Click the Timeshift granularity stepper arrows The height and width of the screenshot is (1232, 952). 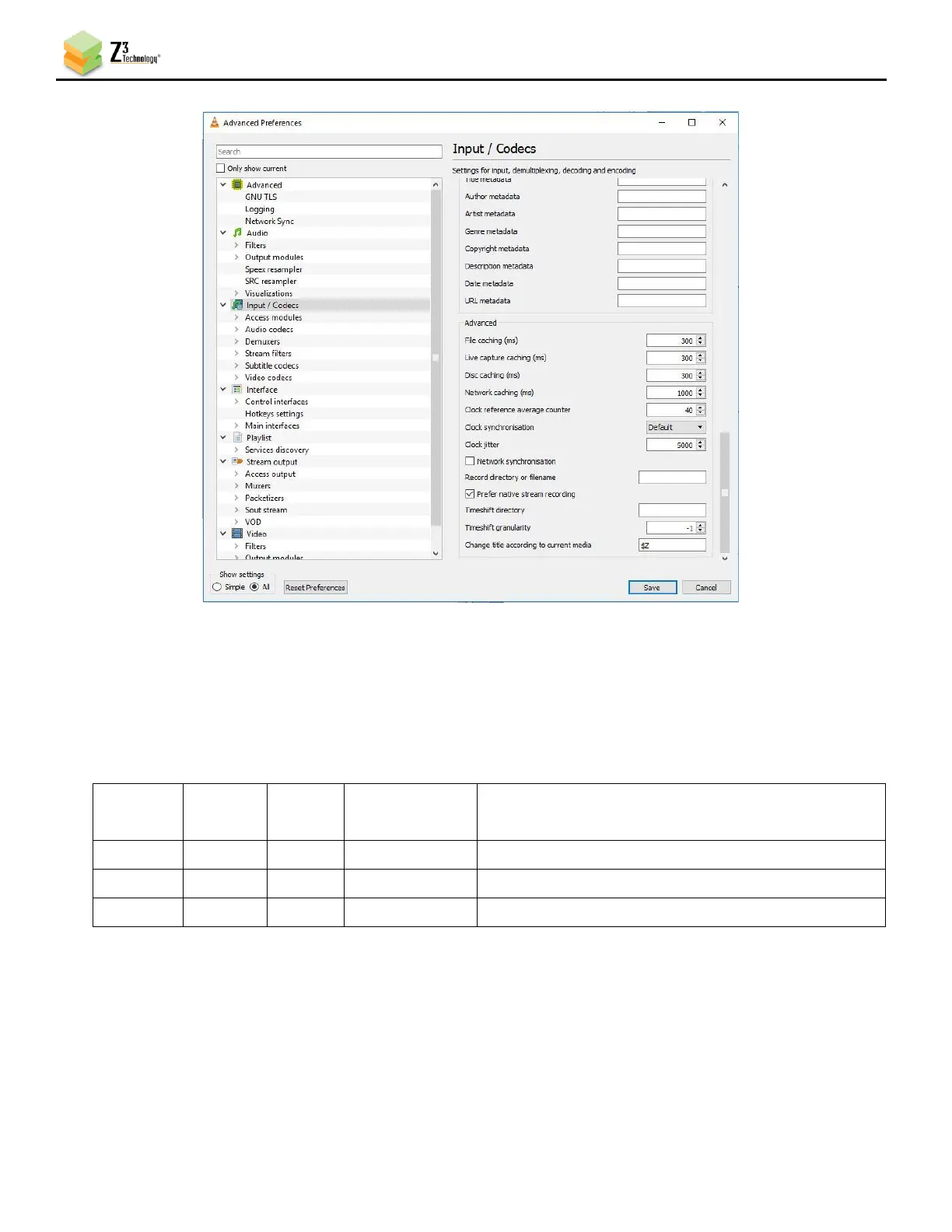tap(701, 528)
